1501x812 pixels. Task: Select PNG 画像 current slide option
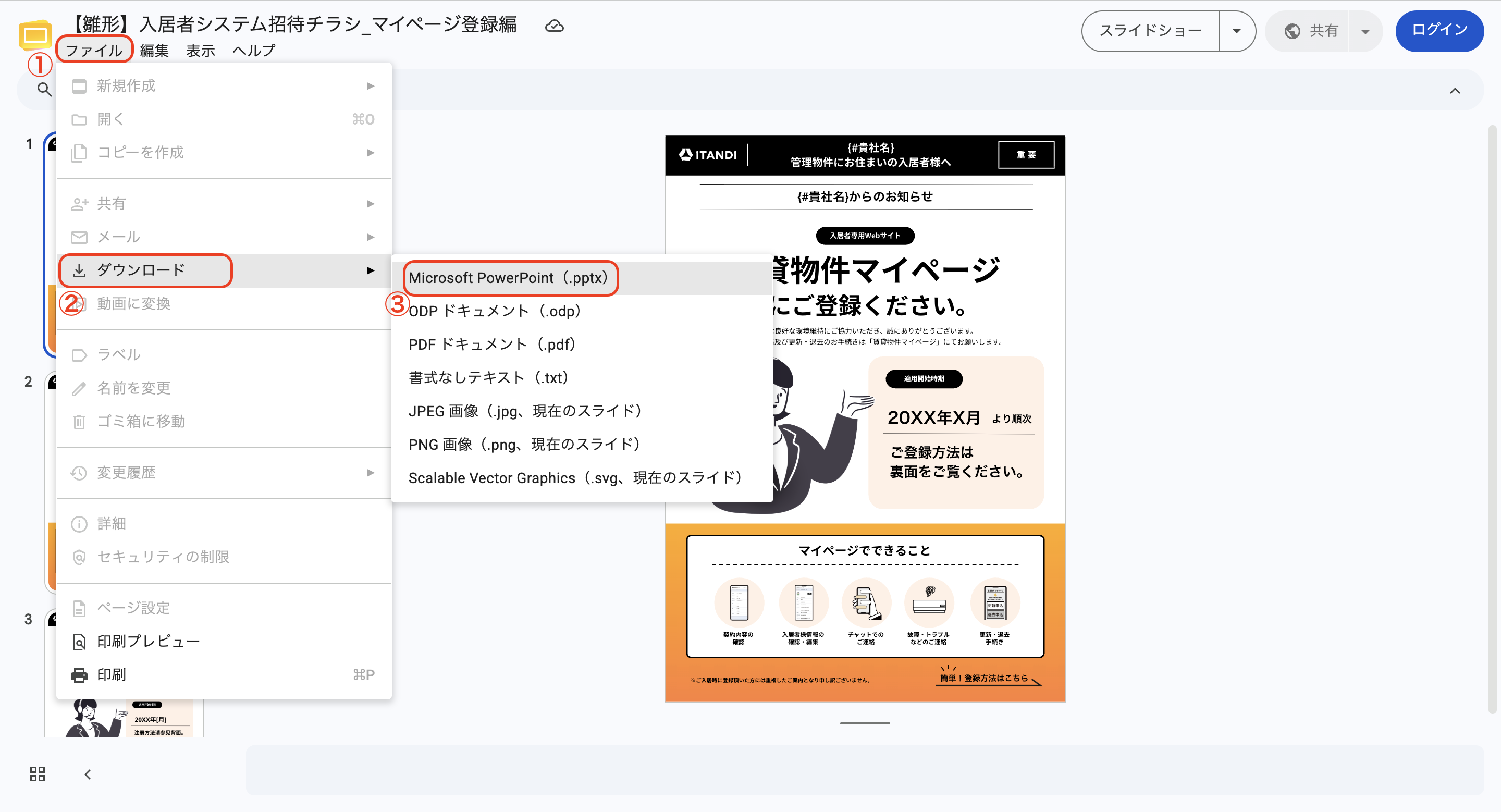(582, 445)
